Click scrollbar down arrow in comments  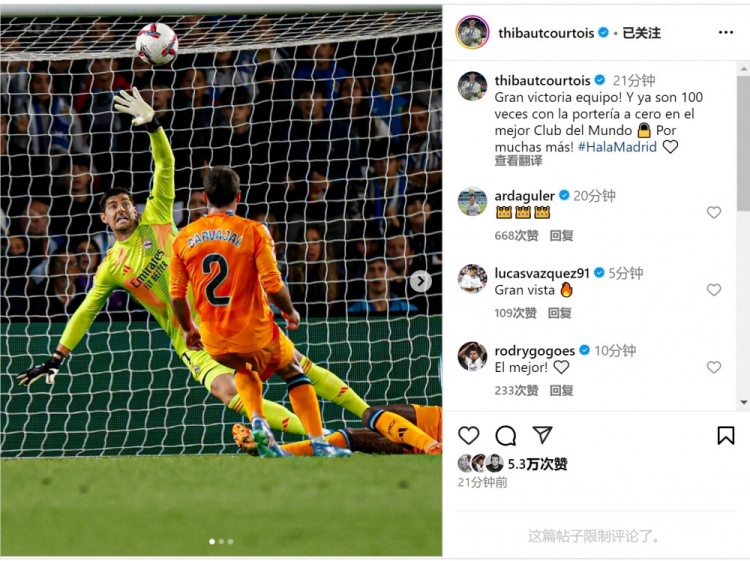744,403
